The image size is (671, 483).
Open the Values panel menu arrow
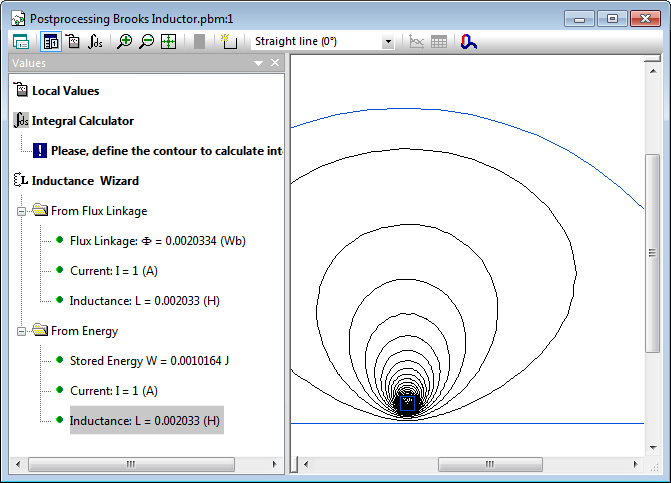258,63
